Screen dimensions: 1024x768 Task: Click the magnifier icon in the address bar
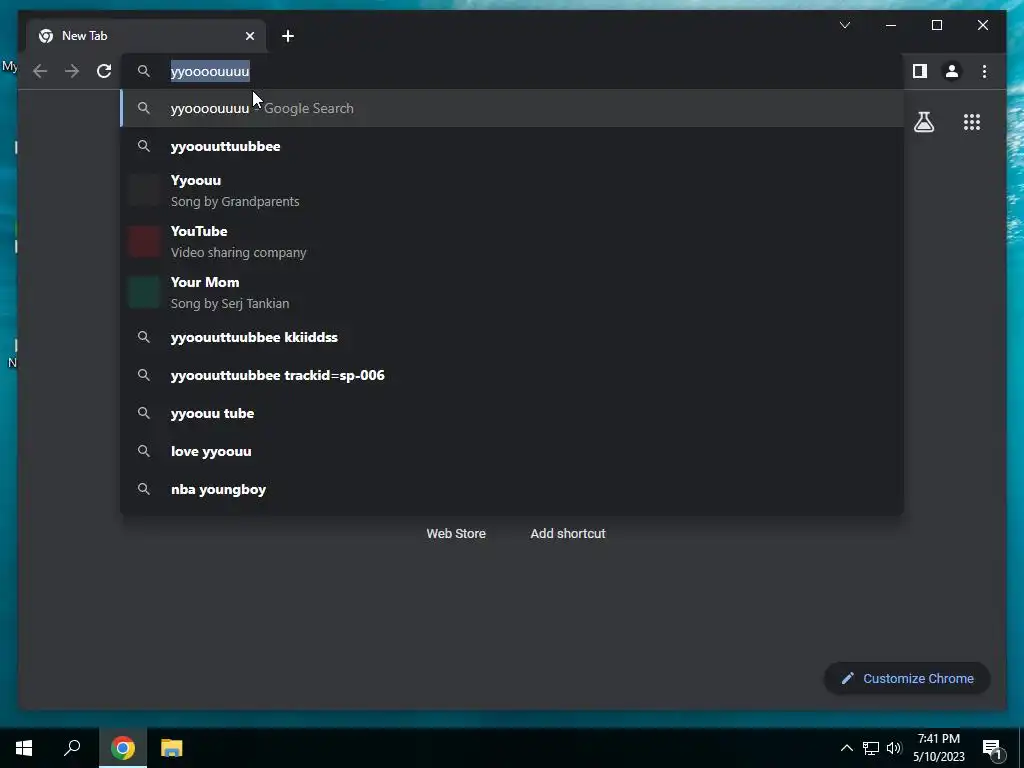[144, 71]
